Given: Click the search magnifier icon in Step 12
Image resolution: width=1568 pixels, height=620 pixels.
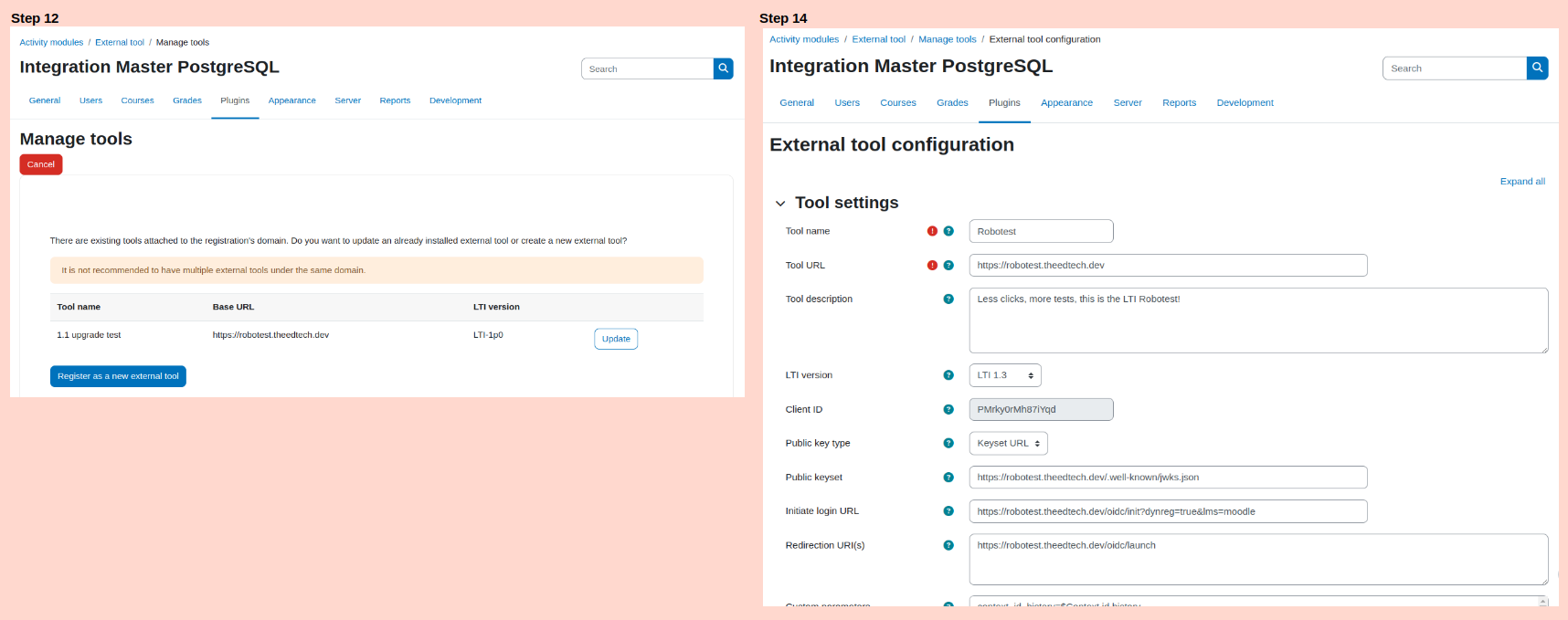Looking at the screenshot, I should pos(723,68).
